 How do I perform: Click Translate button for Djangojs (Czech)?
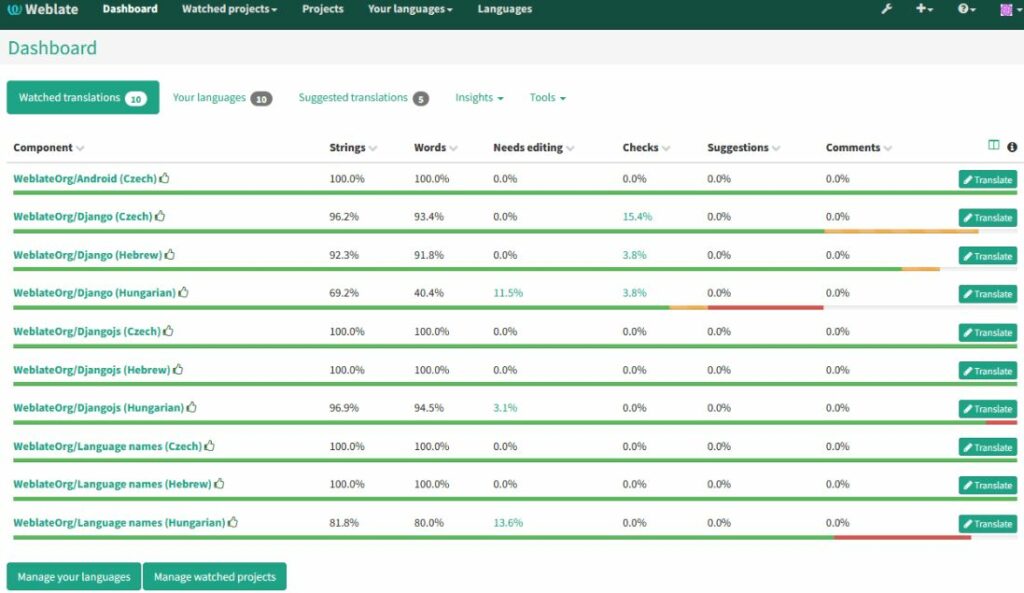pyautogui.click(x=987, y=332)
